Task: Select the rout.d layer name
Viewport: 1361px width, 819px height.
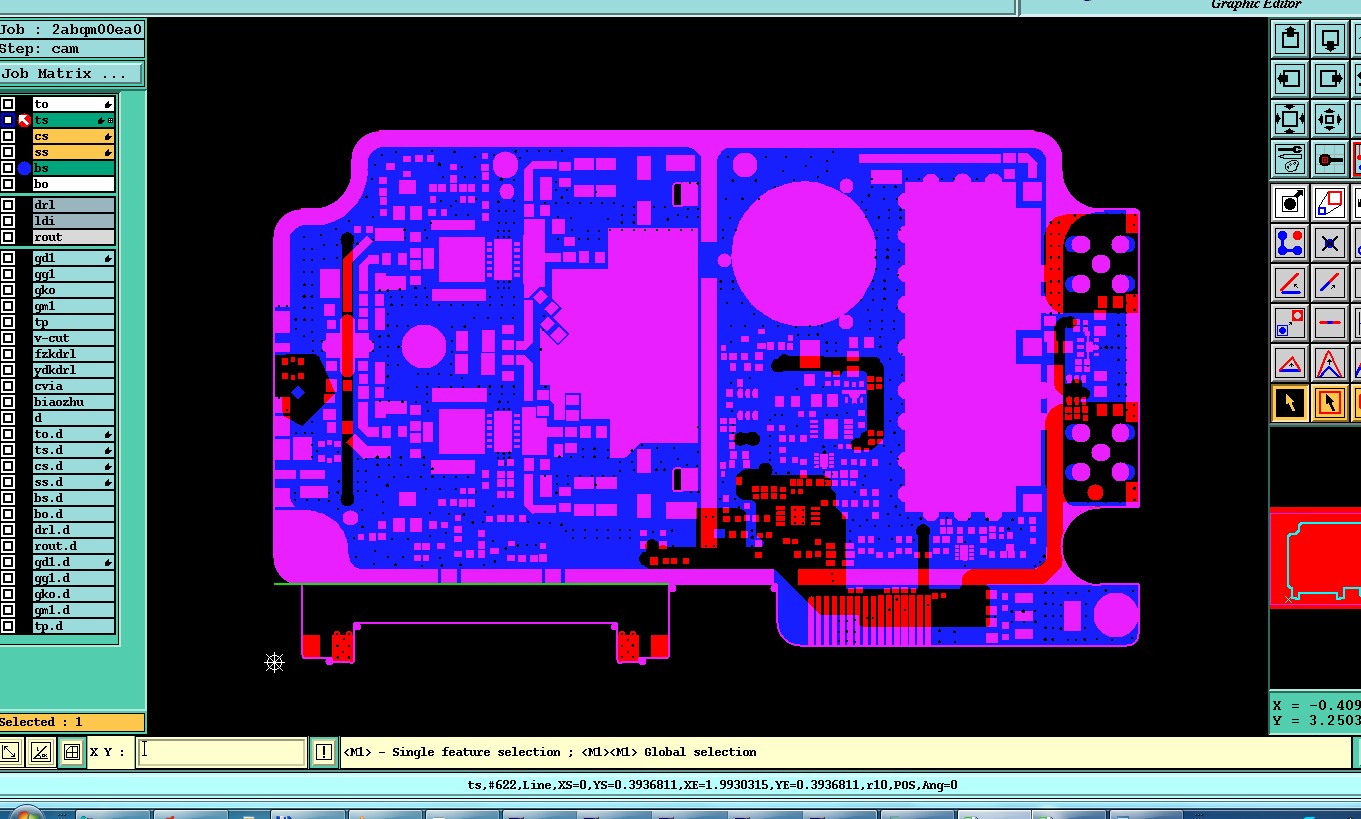Action: (x=73, y=546)
